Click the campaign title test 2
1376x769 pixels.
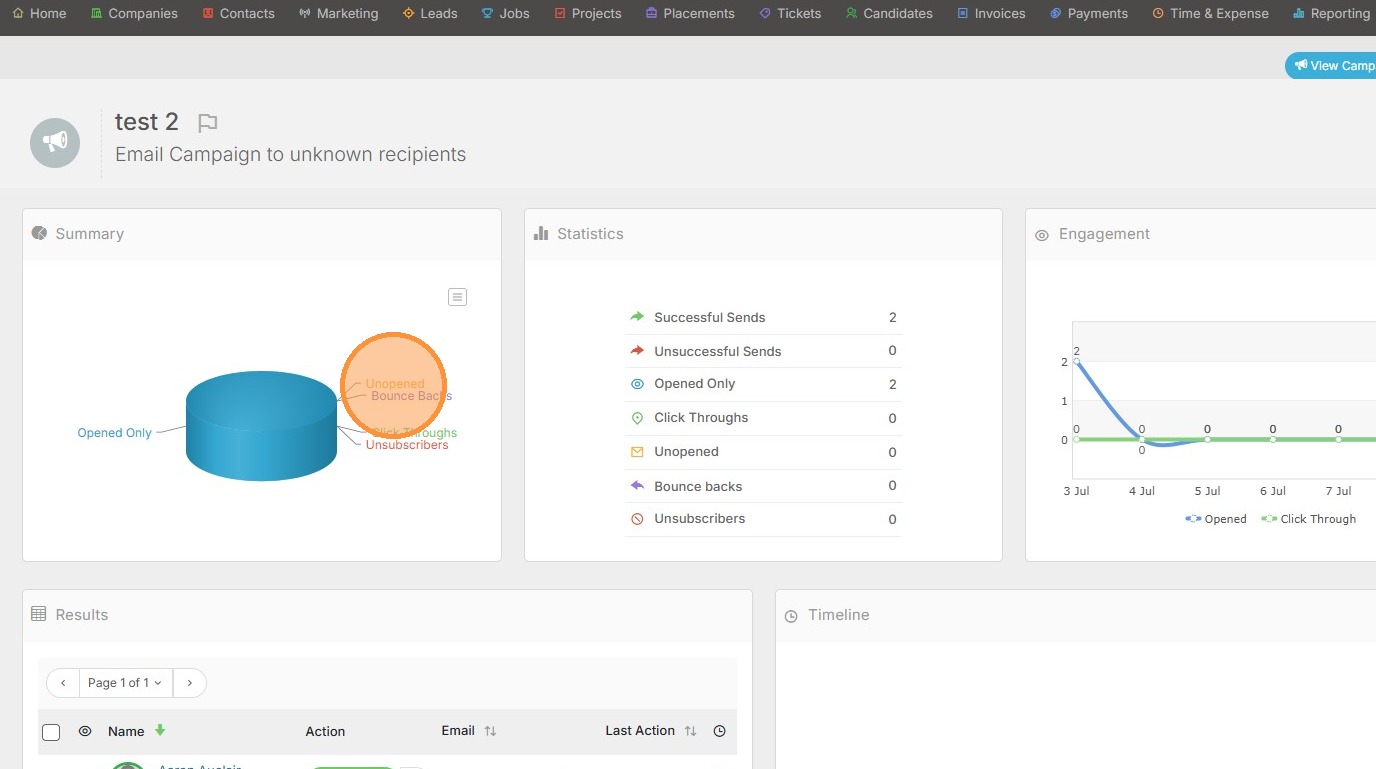click(147, 122)
